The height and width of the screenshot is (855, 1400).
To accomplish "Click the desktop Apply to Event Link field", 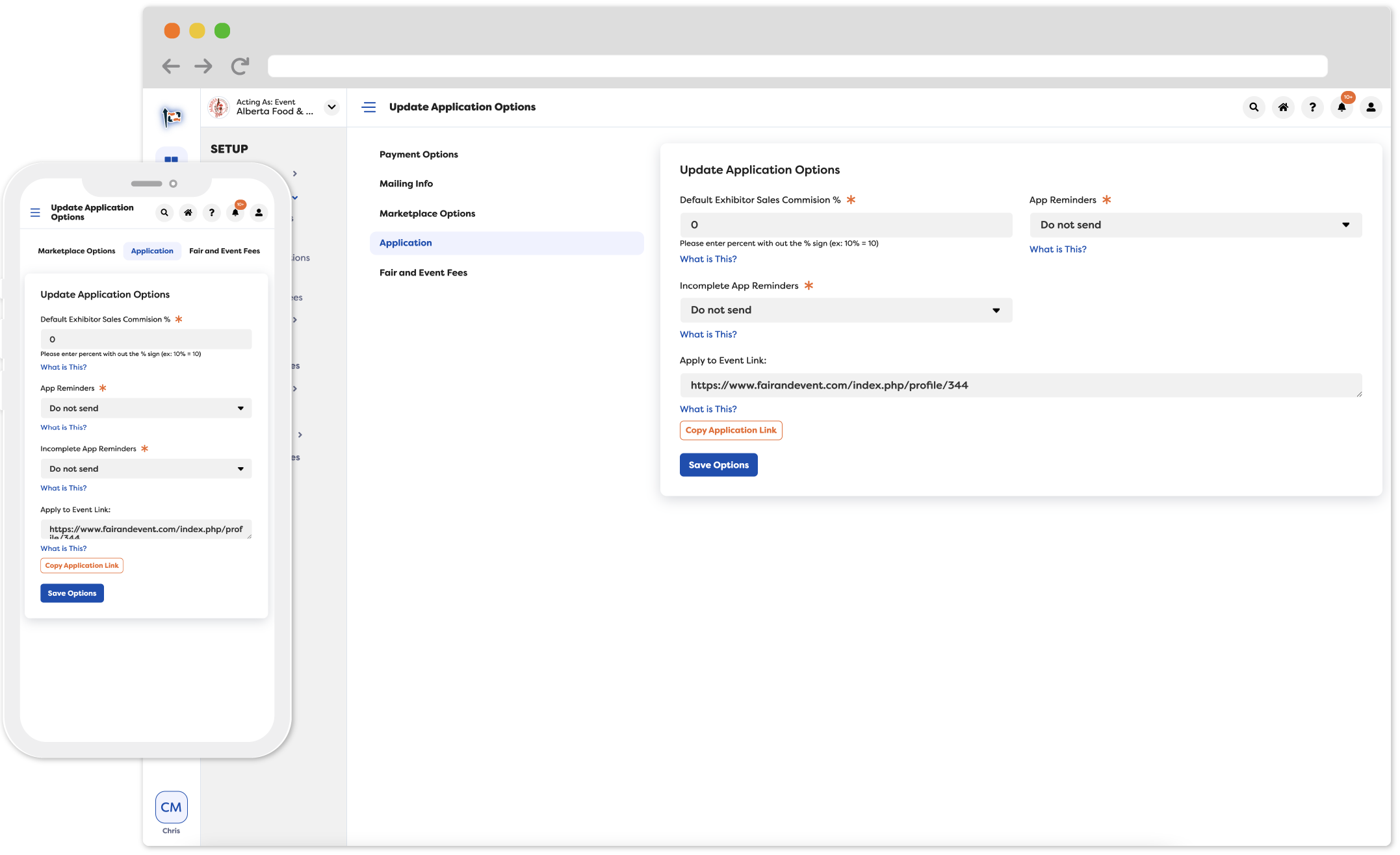I will (x=1020, y=385).
